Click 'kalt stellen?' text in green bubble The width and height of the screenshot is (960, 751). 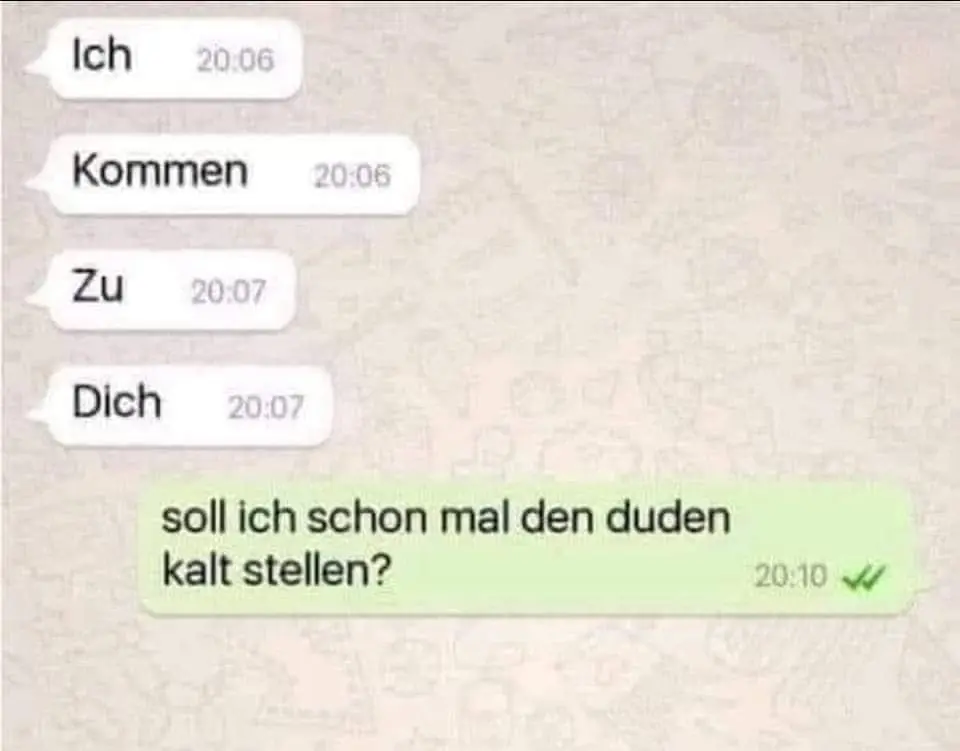(x=277, y=570)
